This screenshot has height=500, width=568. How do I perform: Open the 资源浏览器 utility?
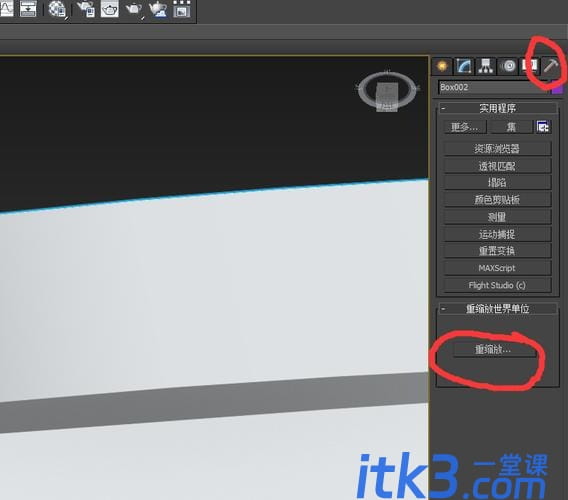click(497, 149)
